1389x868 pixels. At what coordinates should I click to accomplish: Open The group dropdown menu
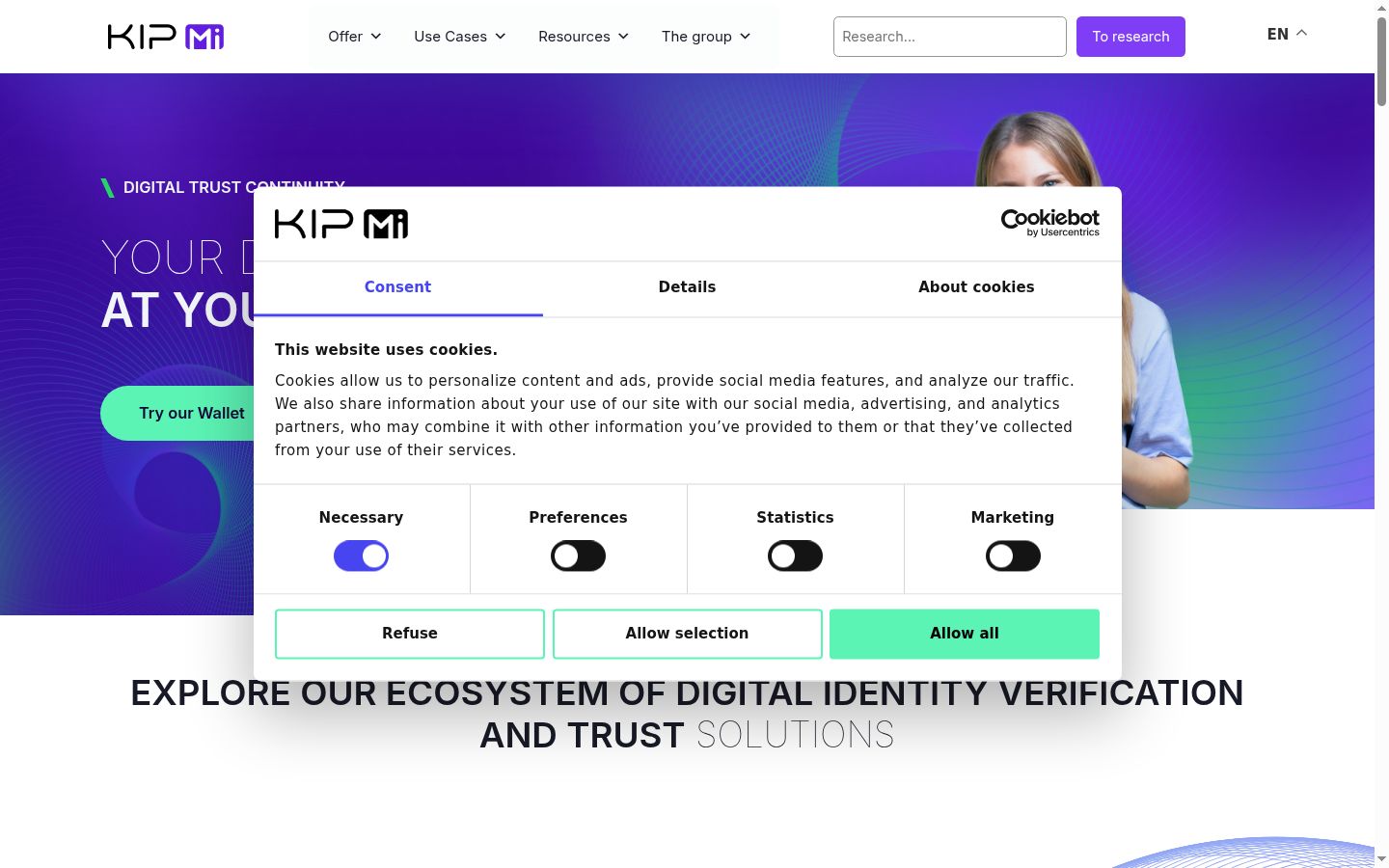click(706, 37)
